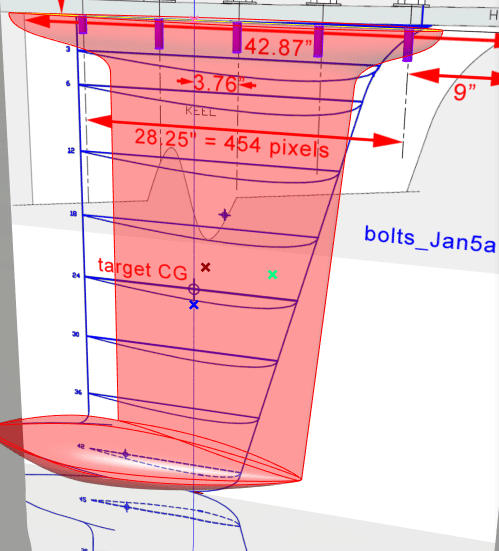Screen dimensions: 499x551
Task: Click the 9" dimension label
Action: pos(465,92)
